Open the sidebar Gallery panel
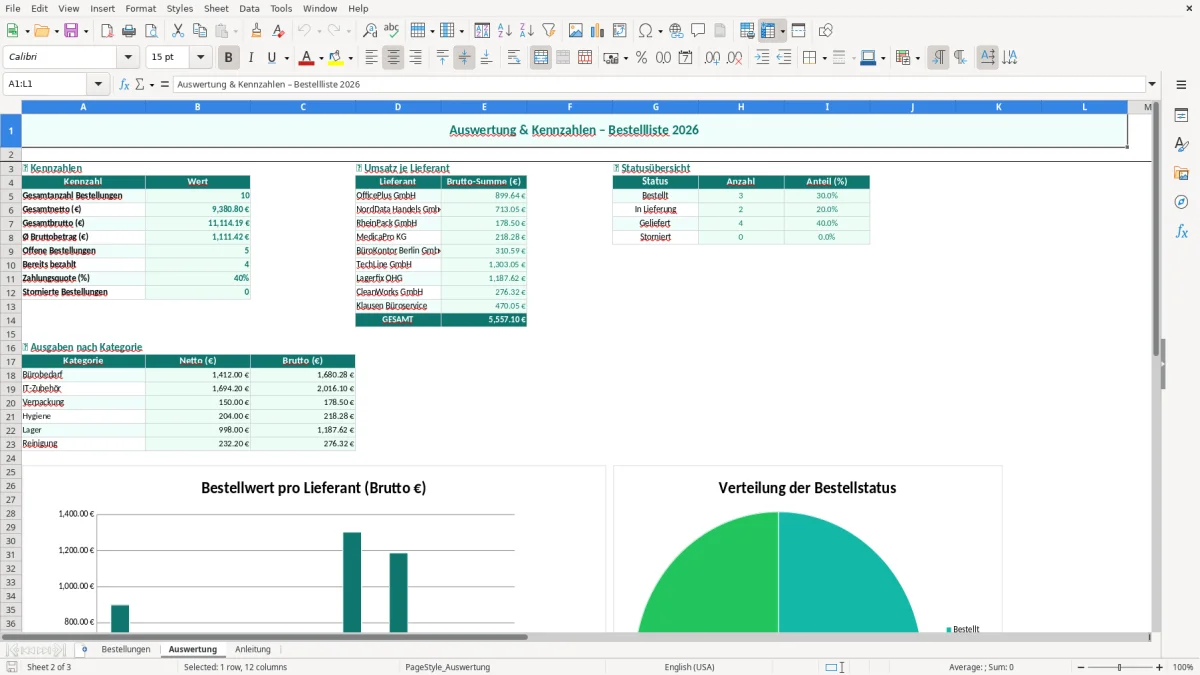Screen dimensions: 1200x675 (1181, 173)
